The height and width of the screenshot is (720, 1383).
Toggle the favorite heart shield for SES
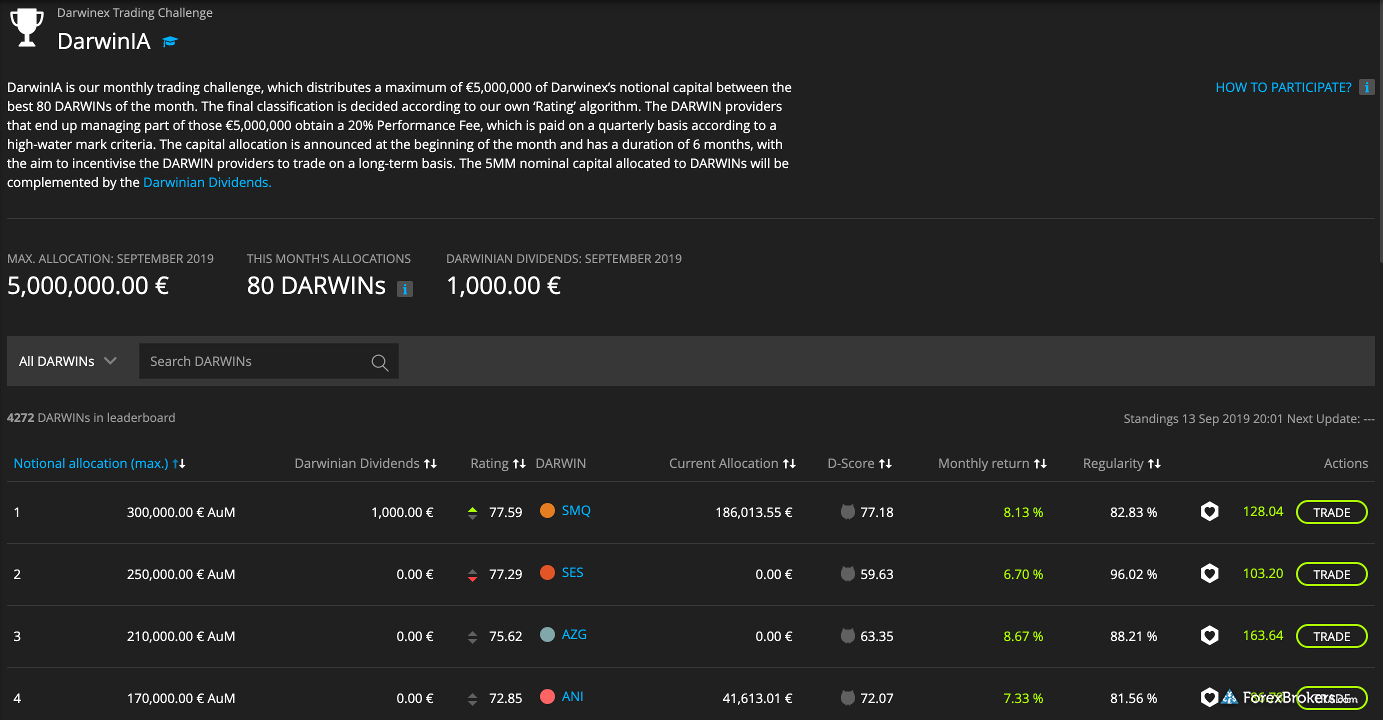click(1210, 574)
